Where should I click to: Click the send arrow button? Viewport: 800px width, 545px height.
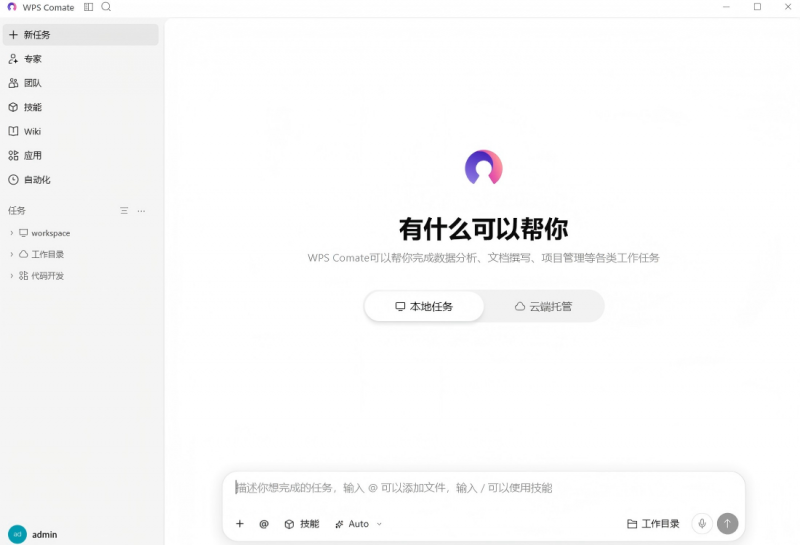728,524
